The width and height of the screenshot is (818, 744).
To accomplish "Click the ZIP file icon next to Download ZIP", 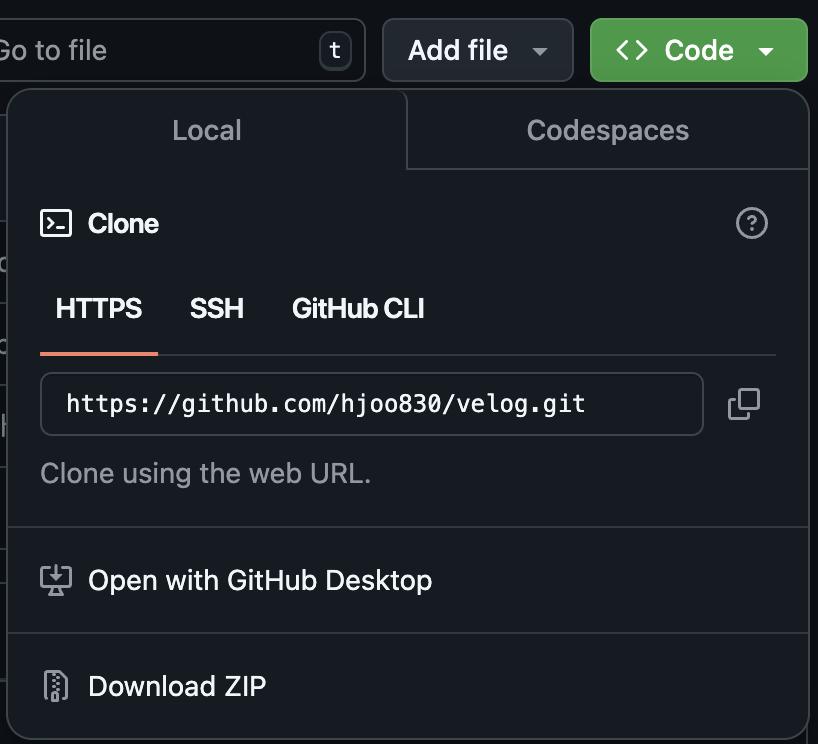I will pyautogui.click(x=57, y=686).
